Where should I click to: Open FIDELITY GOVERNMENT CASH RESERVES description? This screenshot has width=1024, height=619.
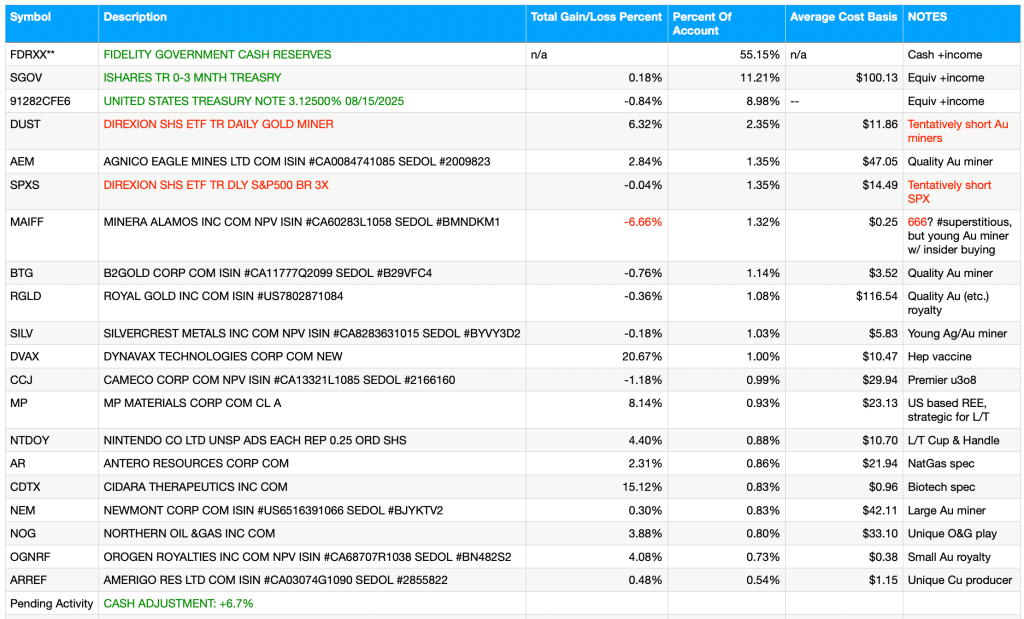(217, 55)
